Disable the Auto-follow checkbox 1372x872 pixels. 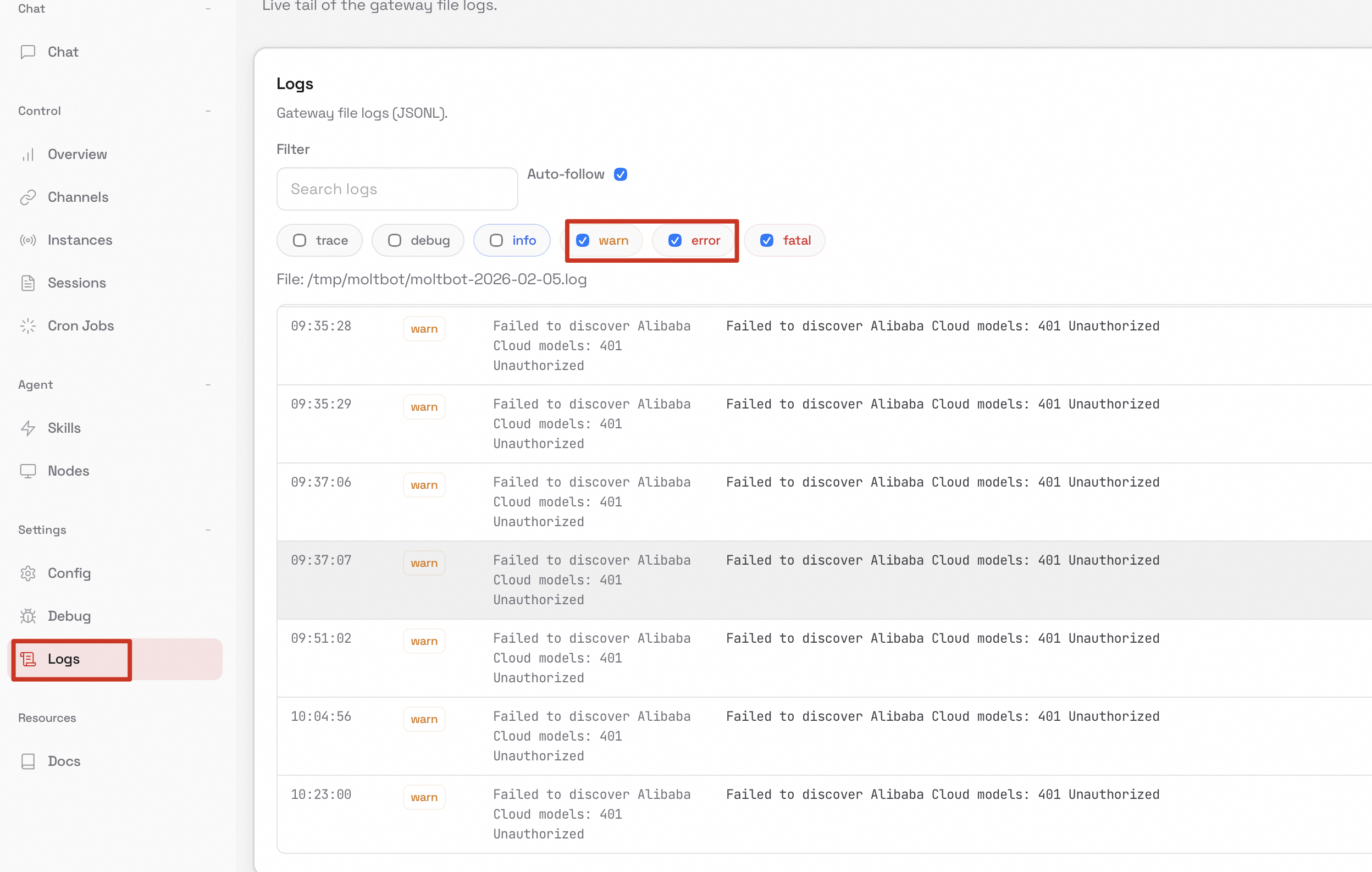pyautogui.click(x=621, y=174)
